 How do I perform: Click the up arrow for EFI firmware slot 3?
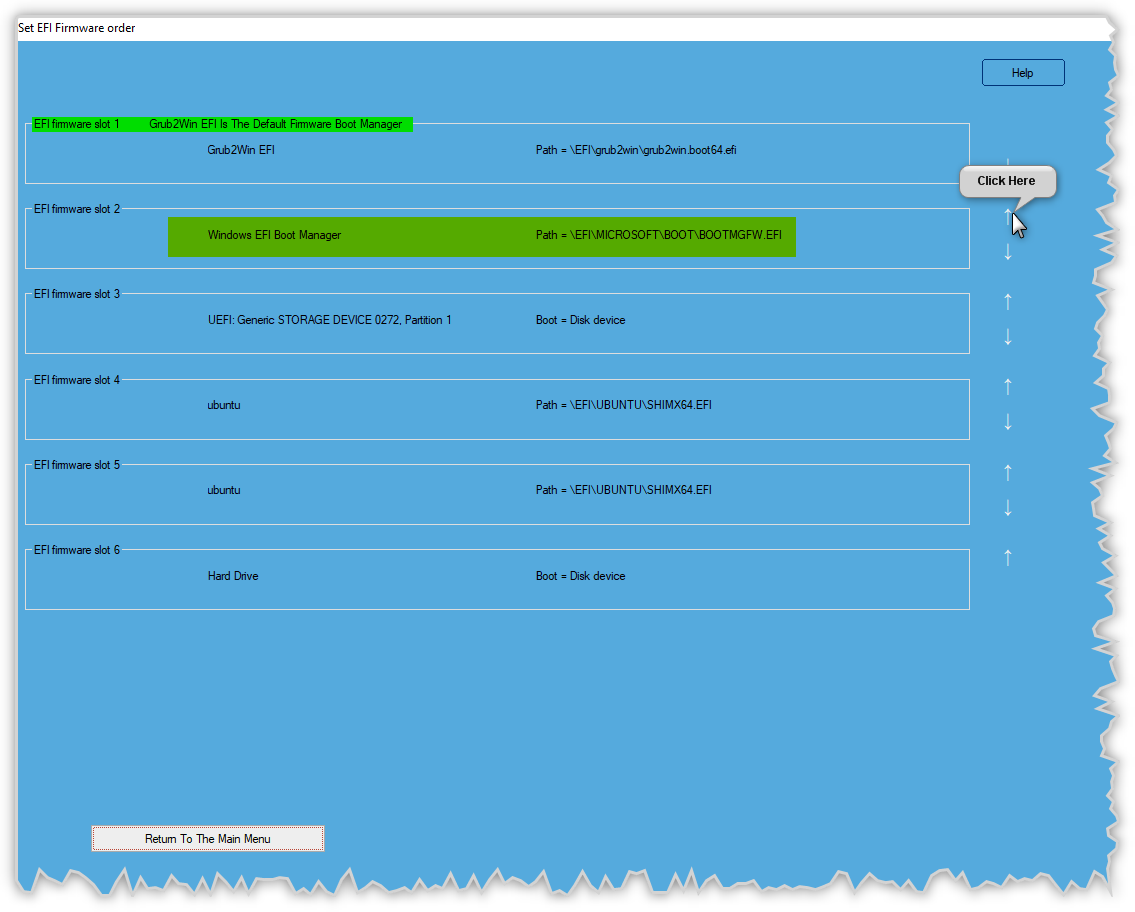click(x=1008, y=301)
